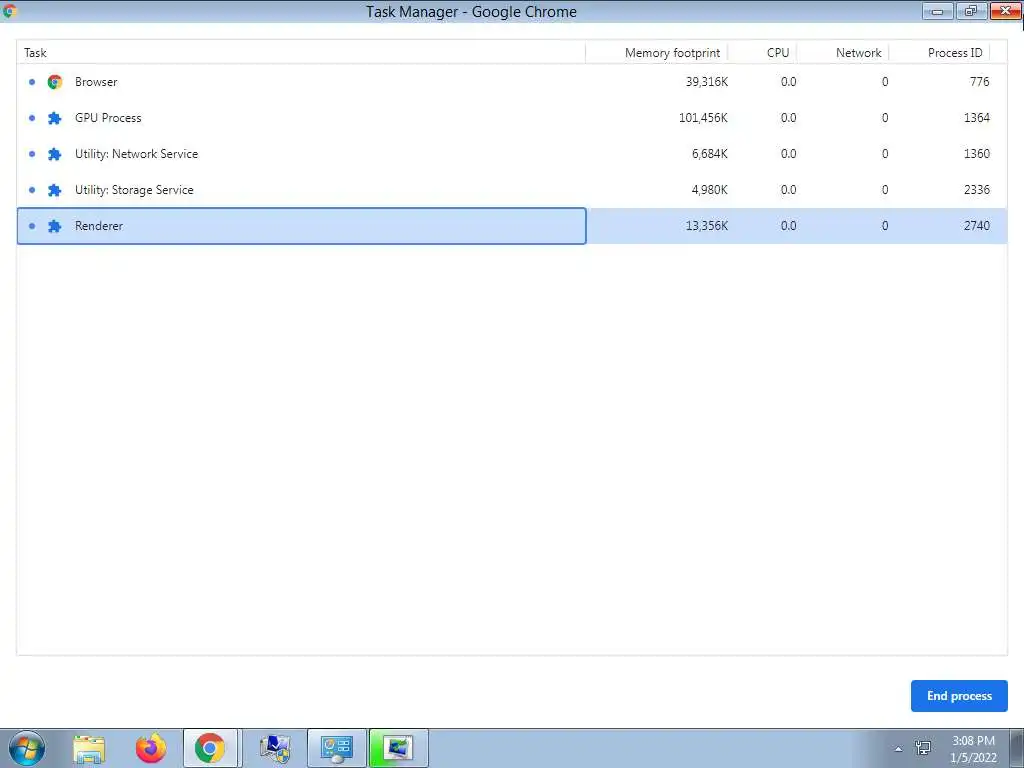Open the green monitor icon on the taskbar
The image size is (1024, 768).
tap(398, 748)
